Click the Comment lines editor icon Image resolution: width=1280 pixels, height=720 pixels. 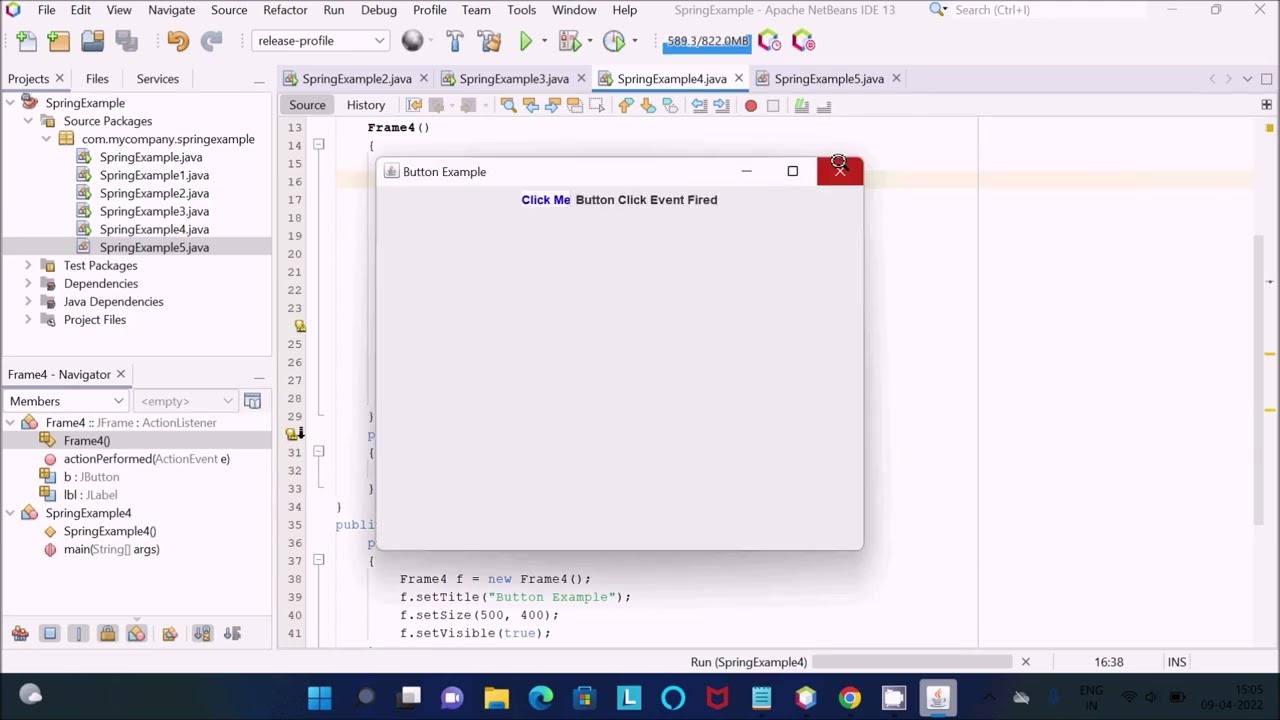pyautogui.click(x=801, y=105)
